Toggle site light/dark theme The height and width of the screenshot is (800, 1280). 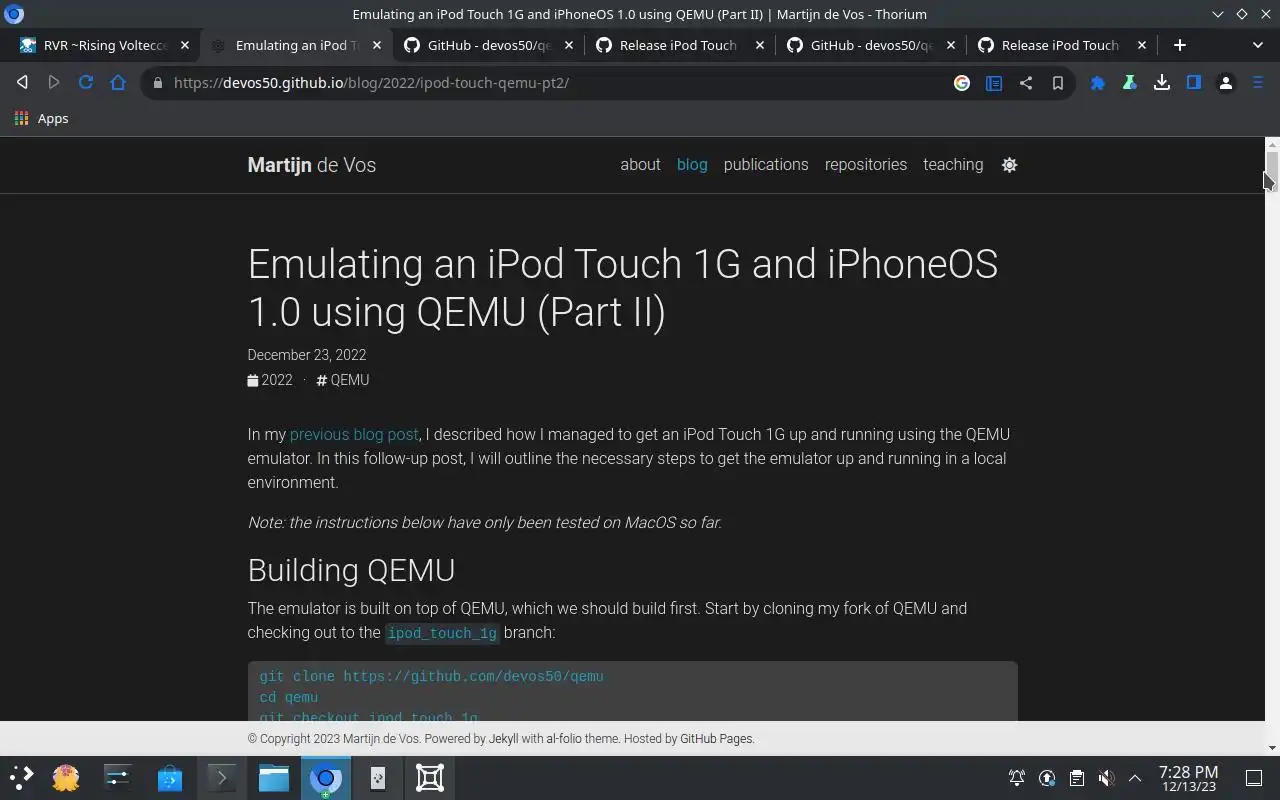coord(1010,165)
